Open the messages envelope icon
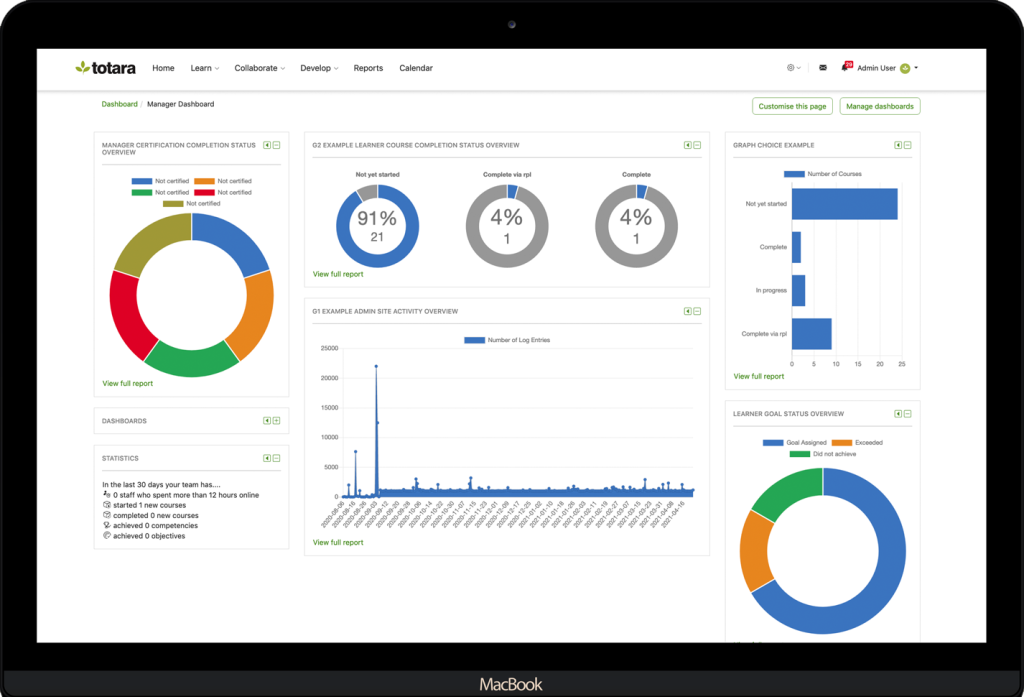 [x=822, y=67]
